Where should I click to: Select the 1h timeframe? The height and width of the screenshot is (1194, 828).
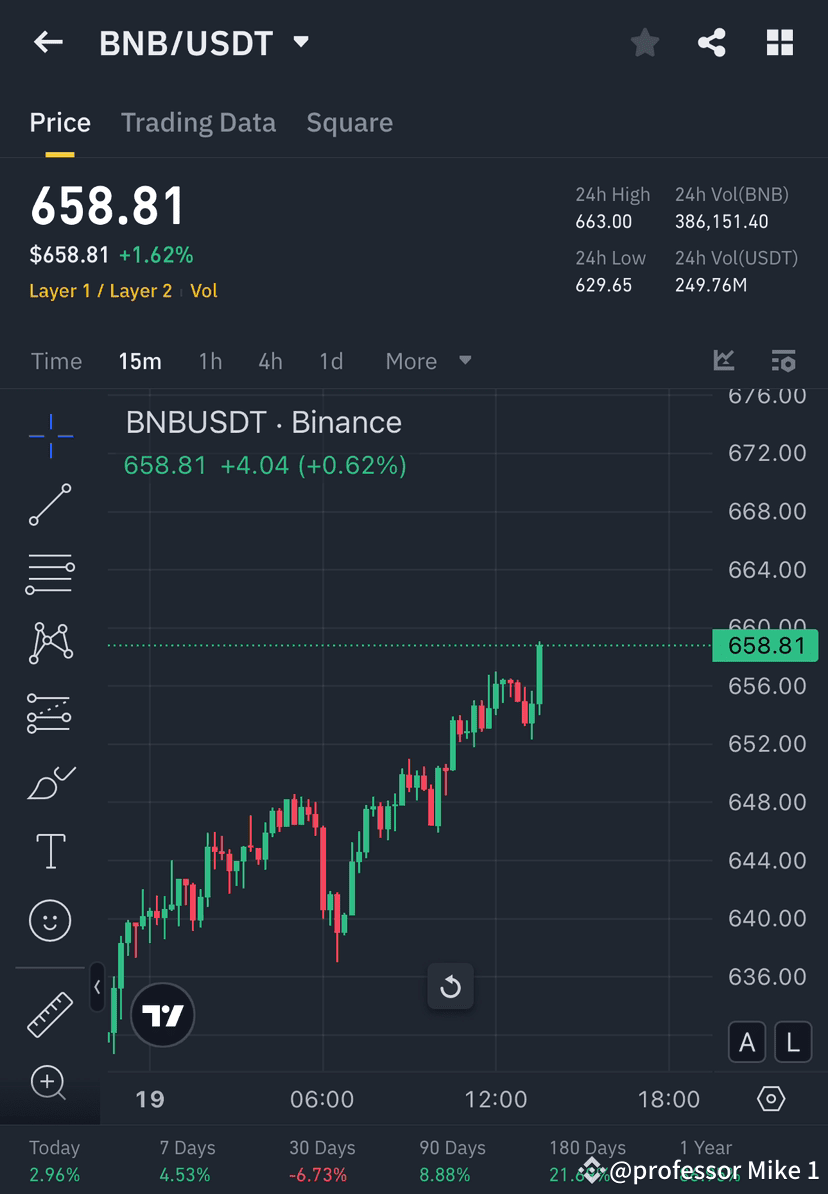tap(210, 361)
